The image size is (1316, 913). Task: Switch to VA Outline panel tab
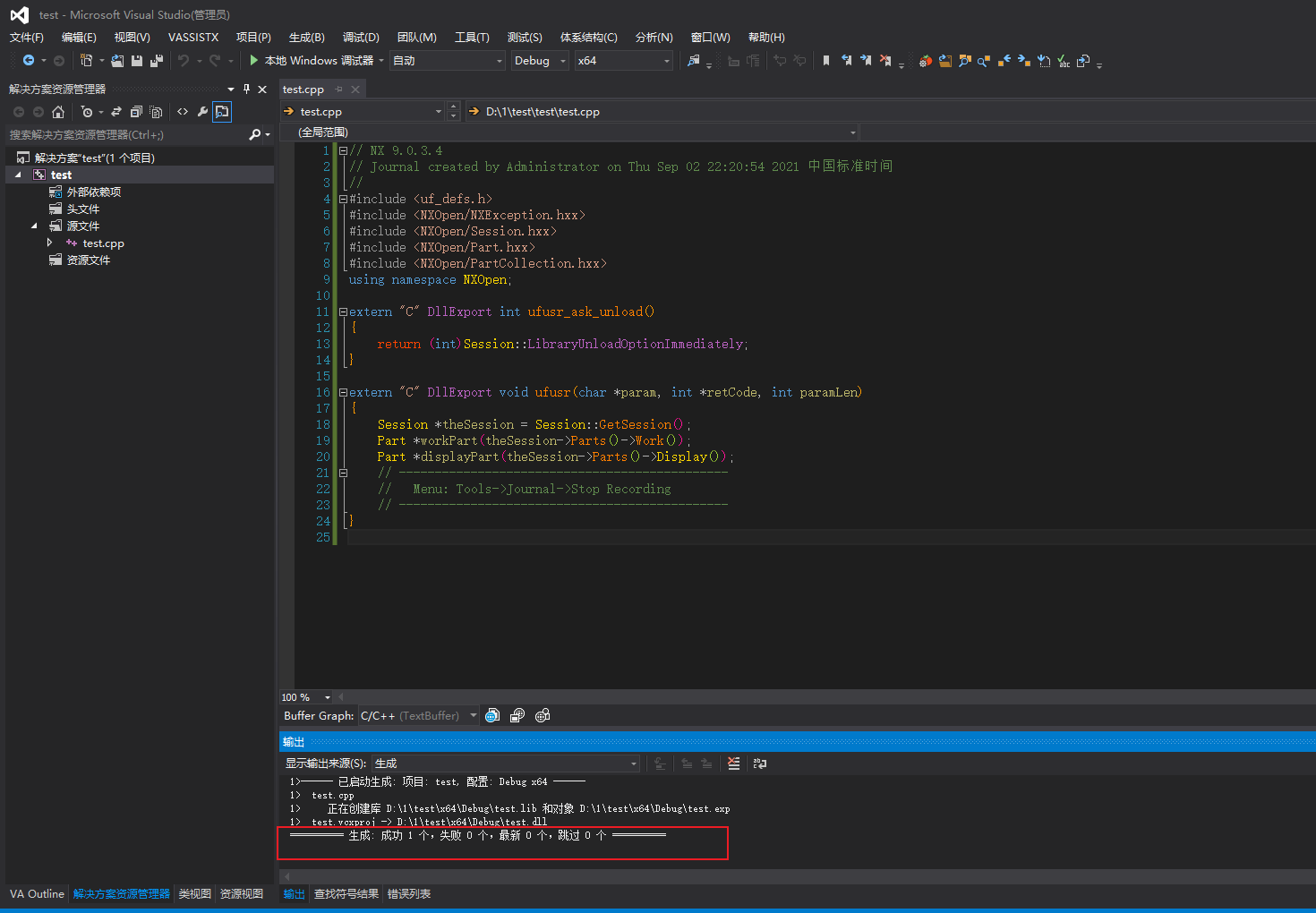coord(37,894)
